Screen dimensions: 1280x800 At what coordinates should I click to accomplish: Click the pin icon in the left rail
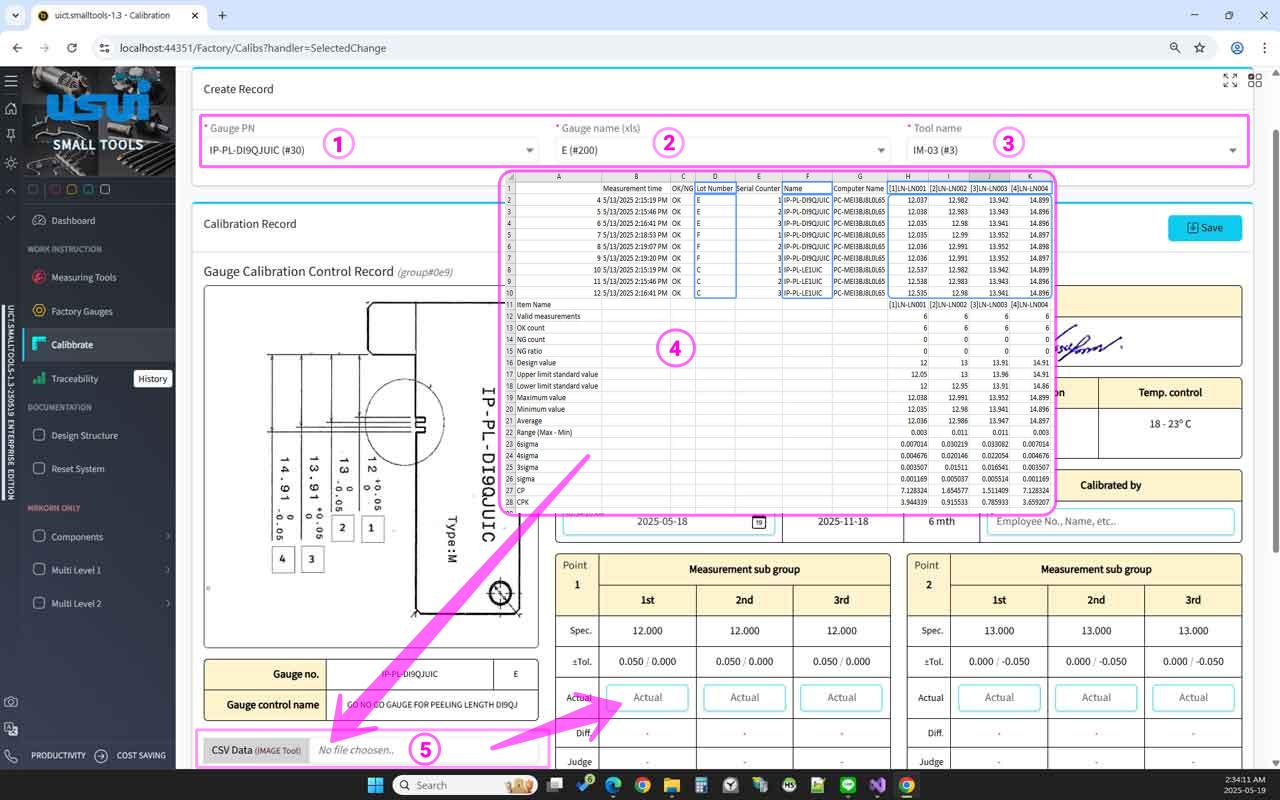pos(10,135)
